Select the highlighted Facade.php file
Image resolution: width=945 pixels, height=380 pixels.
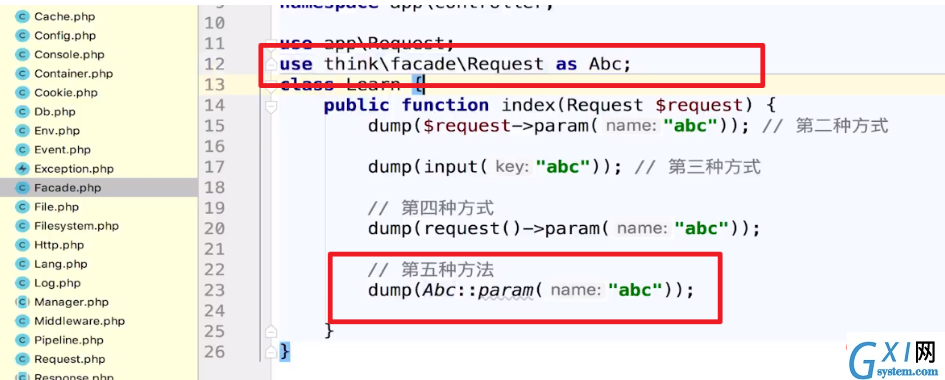(x=68, y=188)
